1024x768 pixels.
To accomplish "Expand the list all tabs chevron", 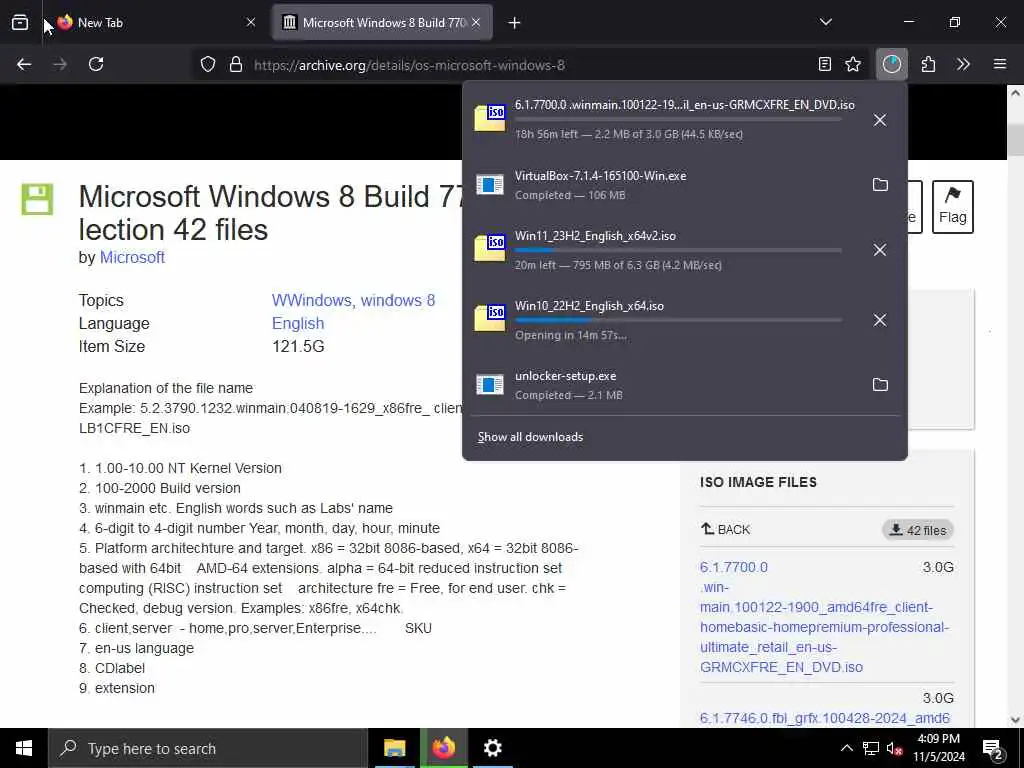I will [x=826, y=22].
